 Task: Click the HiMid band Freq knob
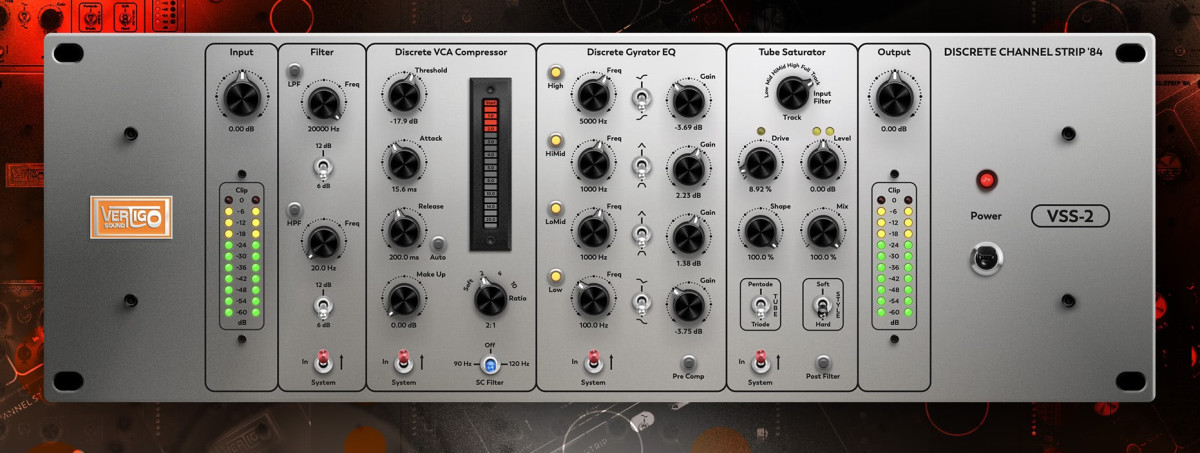(592, 164)
